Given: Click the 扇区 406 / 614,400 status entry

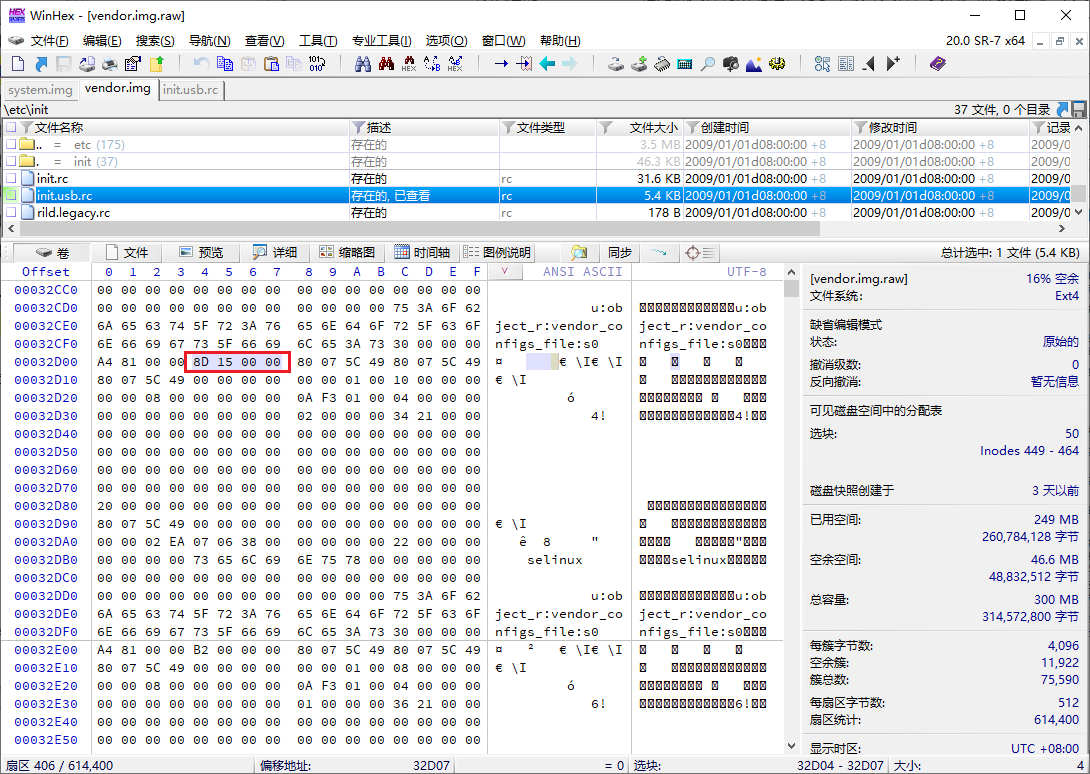Looking at the screenshot, I should coord(60,765).
